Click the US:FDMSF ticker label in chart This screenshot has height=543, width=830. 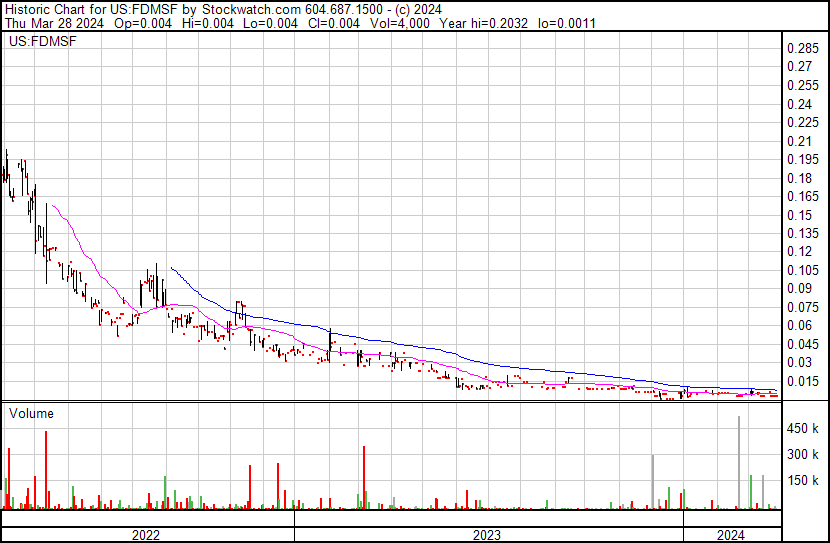coord(40,43)
